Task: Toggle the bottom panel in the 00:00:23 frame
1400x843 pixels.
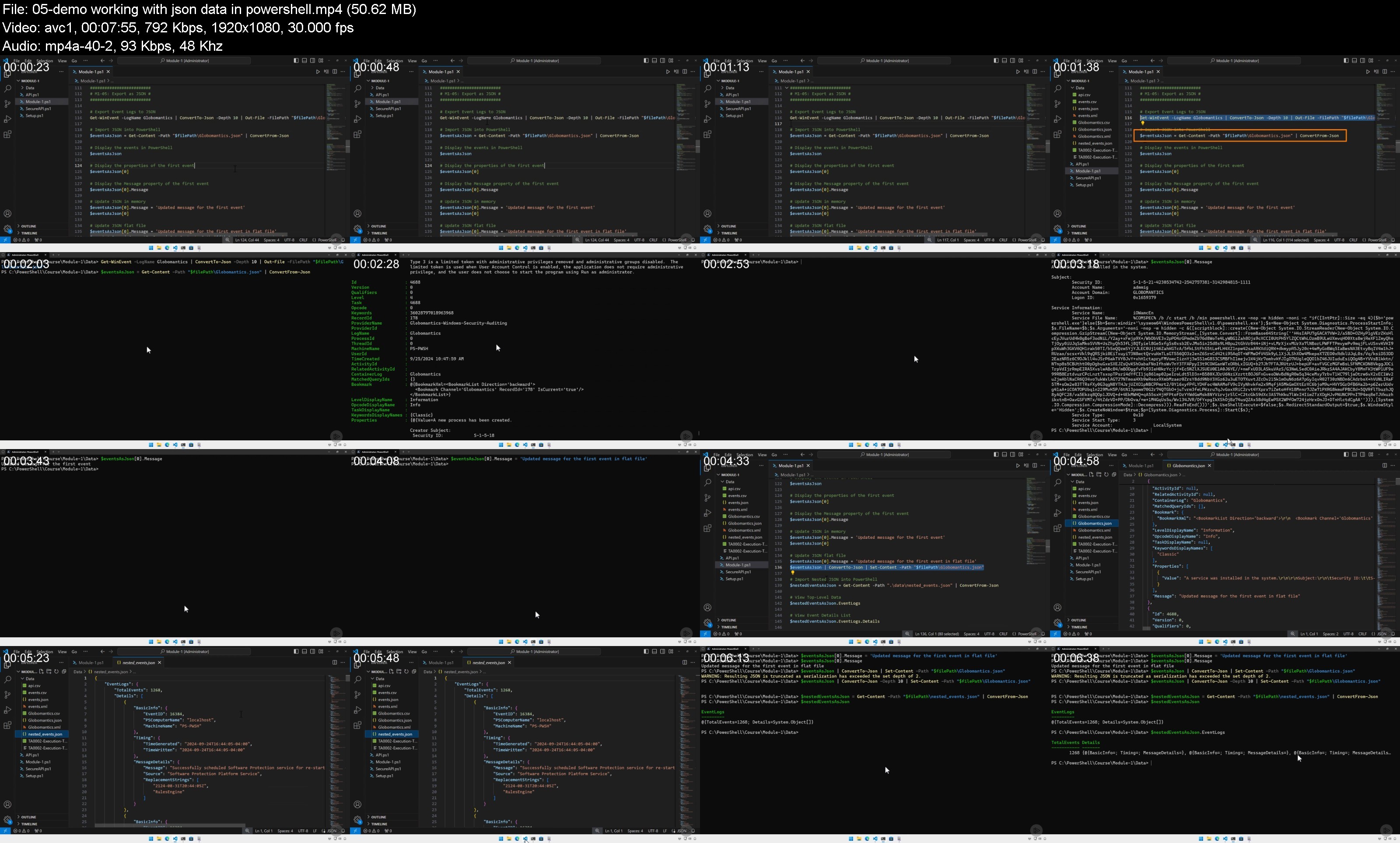Action: pos(305,60)
